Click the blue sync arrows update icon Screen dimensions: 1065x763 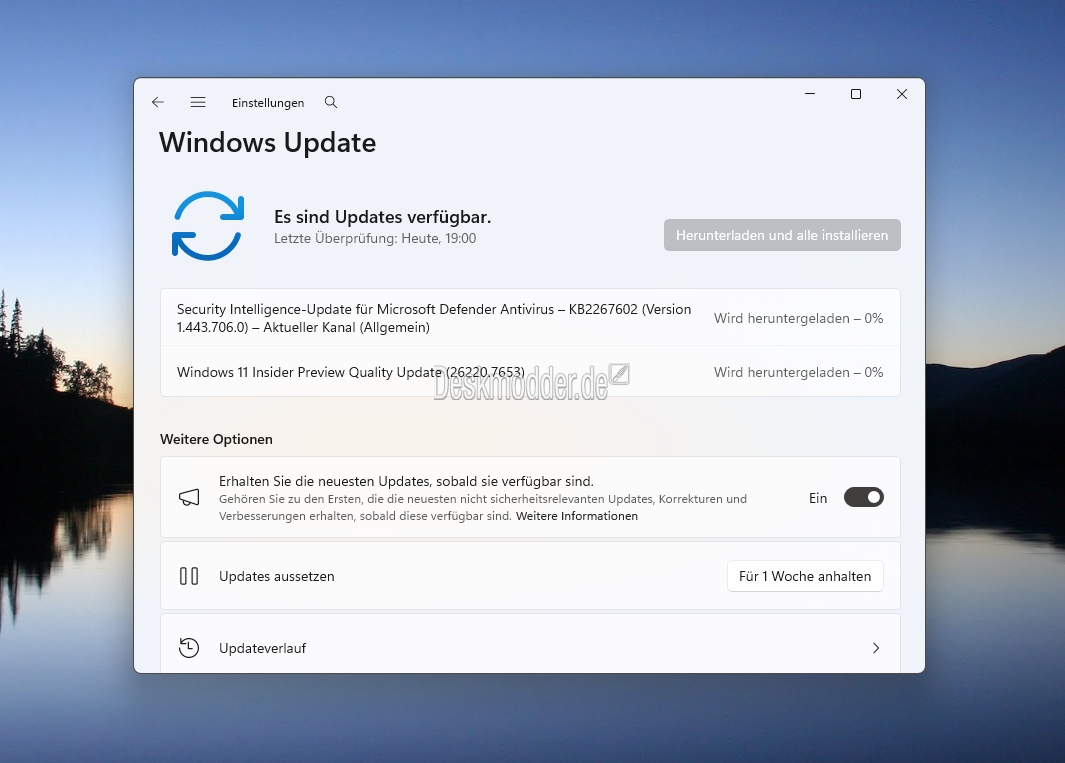click(208, 226)
